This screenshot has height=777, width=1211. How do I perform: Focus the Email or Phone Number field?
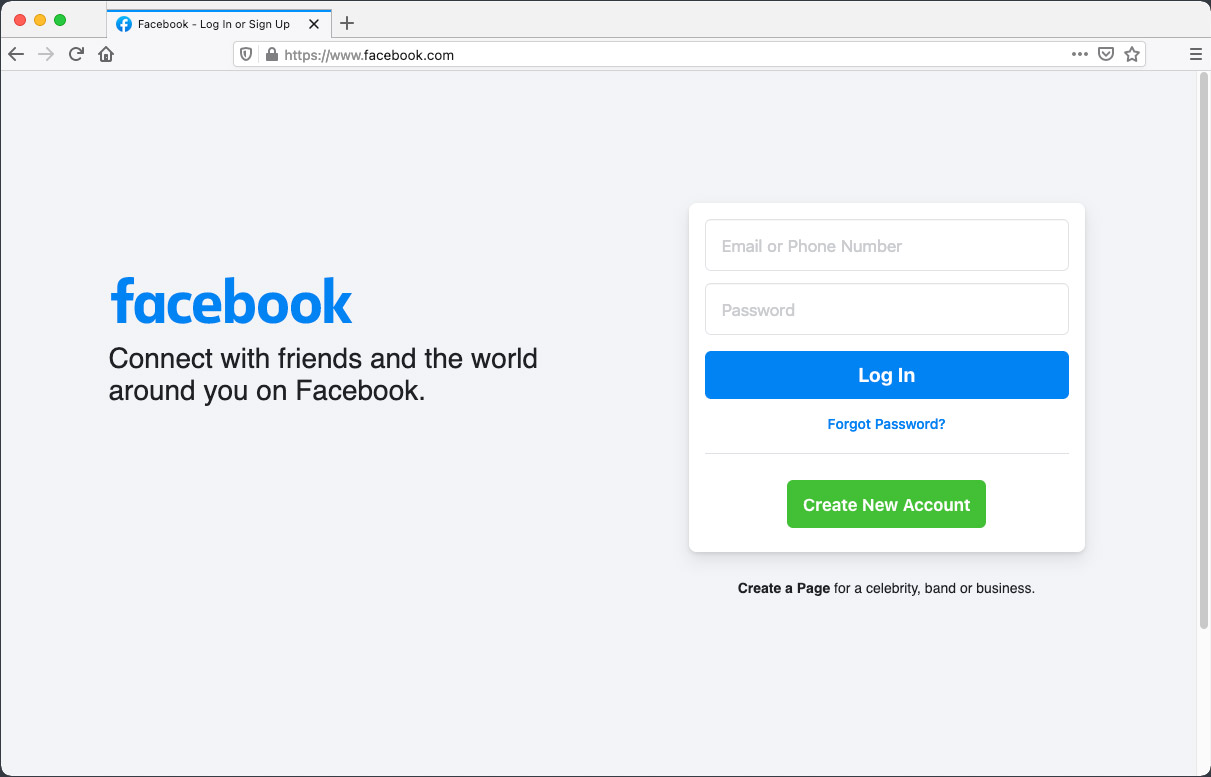886,245
